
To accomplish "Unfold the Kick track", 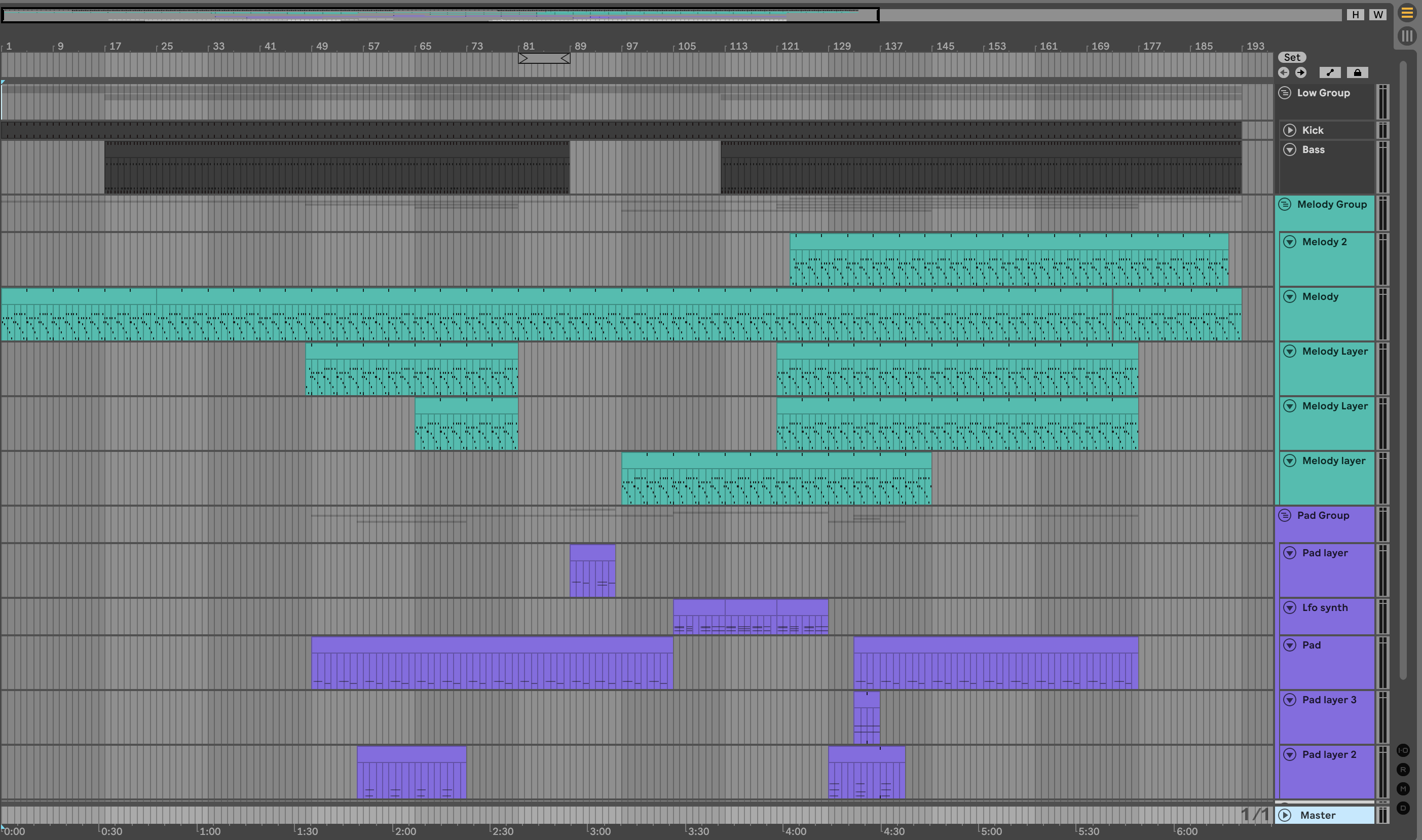I will (x=1290, y=130).
